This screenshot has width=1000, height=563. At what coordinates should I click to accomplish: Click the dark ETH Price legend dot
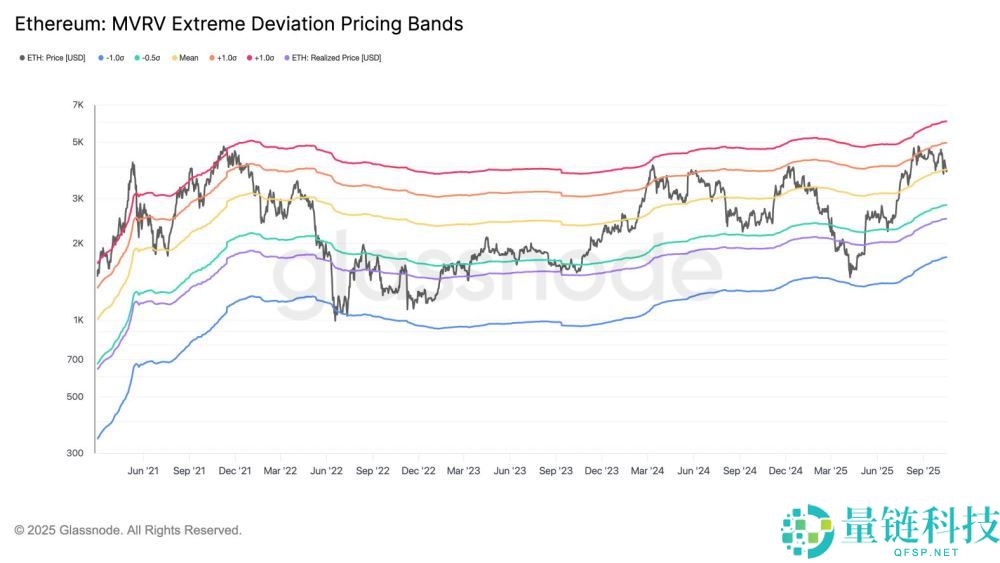22,58
